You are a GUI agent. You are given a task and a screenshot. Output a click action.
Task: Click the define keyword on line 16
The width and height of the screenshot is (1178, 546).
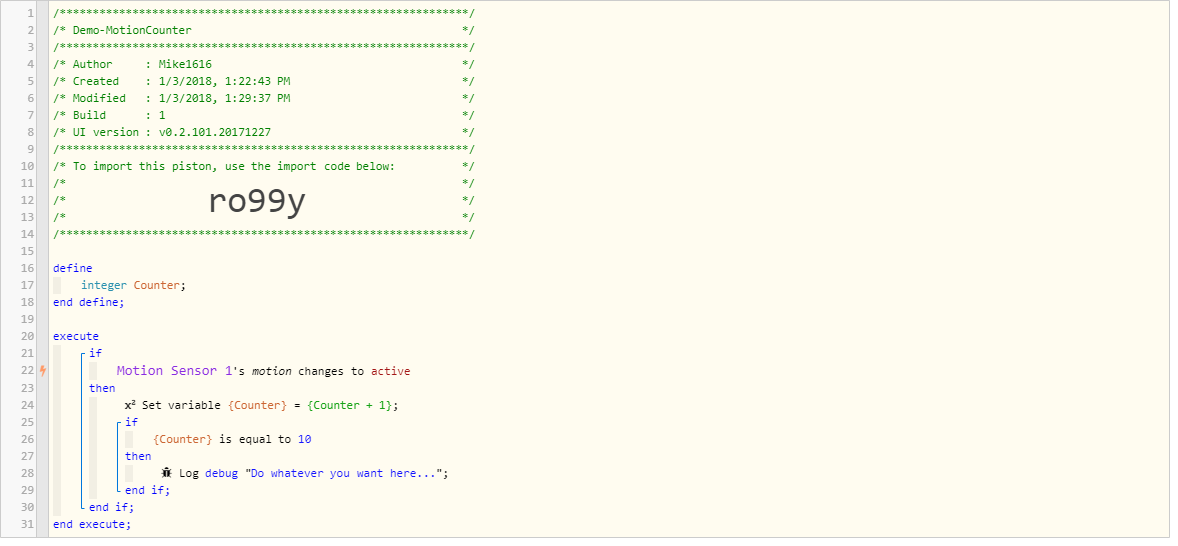(x=73, y=268)
